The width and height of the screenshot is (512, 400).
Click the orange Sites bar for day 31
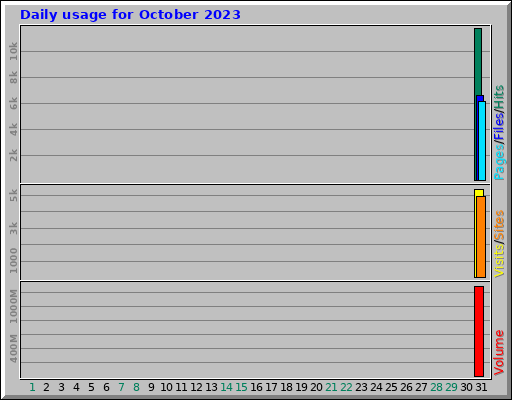tap(481, 237)
